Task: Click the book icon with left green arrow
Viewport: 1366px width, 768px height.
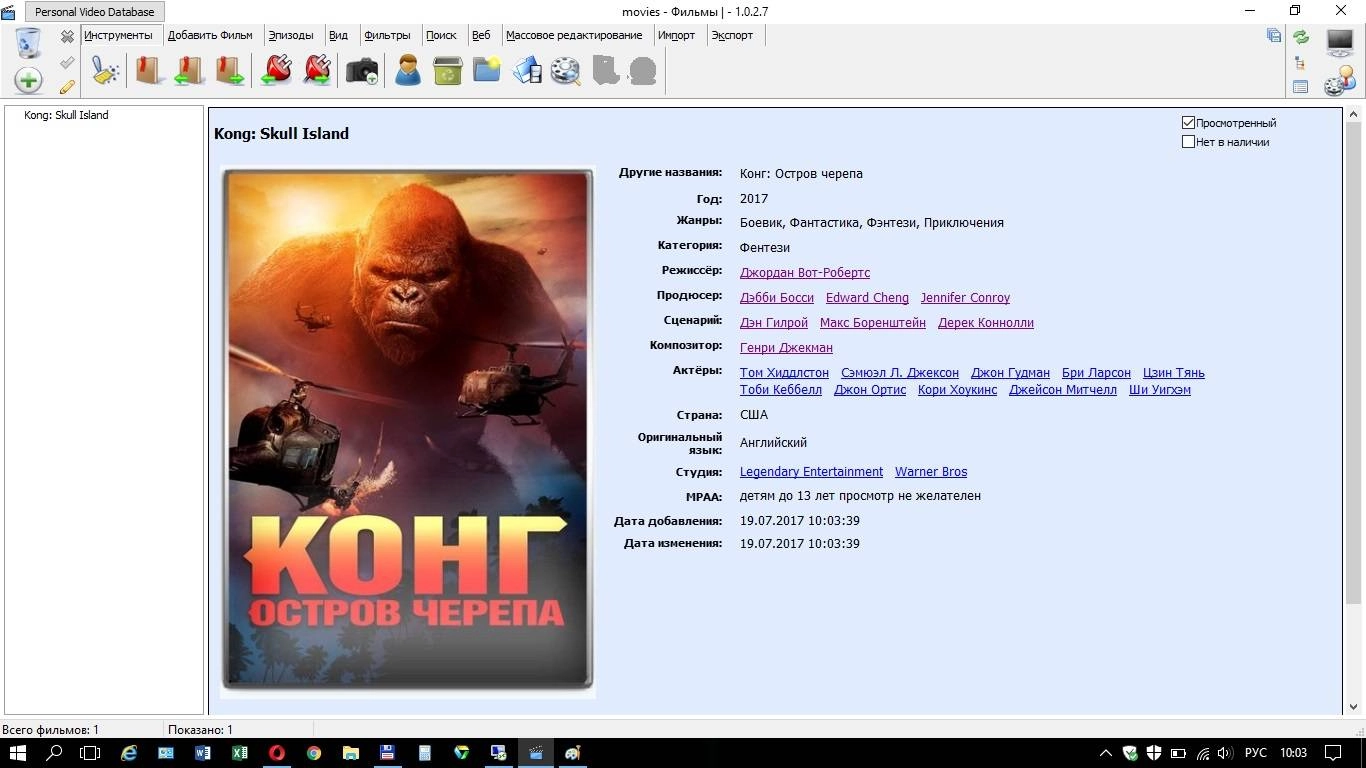Action: [x=189, y=70]
